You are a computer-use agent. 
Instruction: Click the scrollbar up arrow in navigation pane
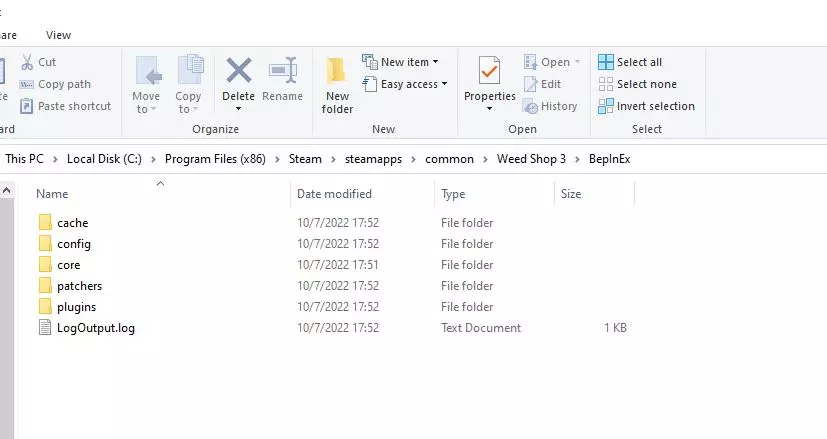[6, 190]
